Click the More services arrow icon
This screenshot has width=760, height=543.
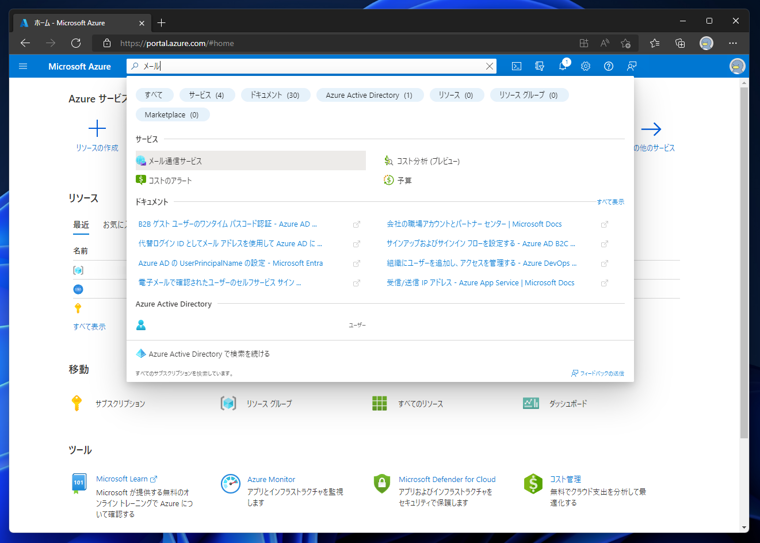(x=651, y=129)
